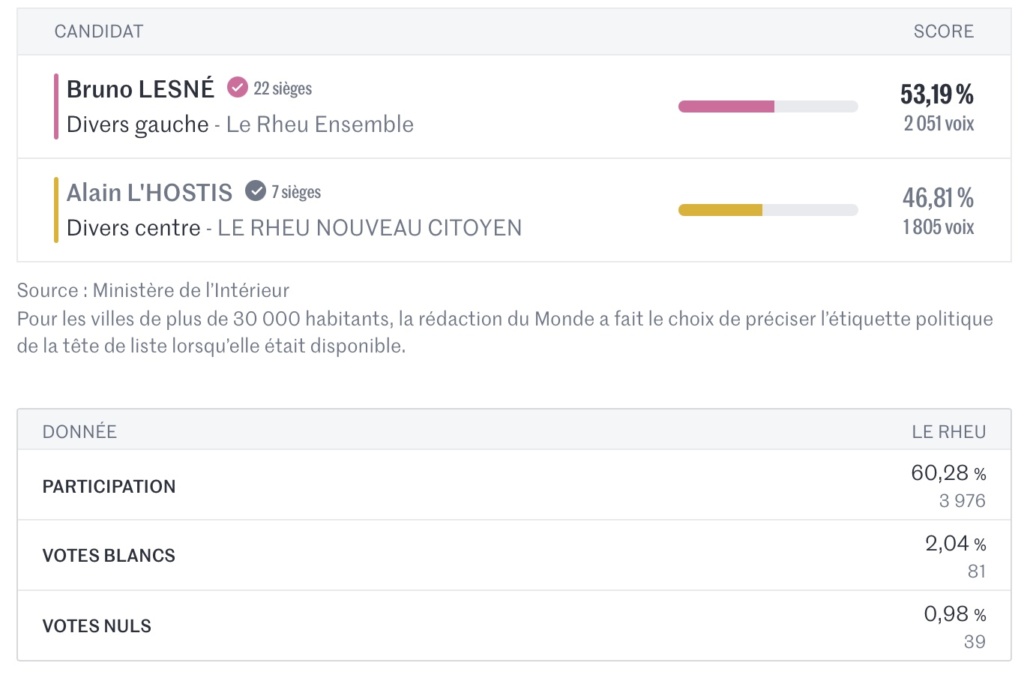Click the VOTES NULS row label

[97, 626]
